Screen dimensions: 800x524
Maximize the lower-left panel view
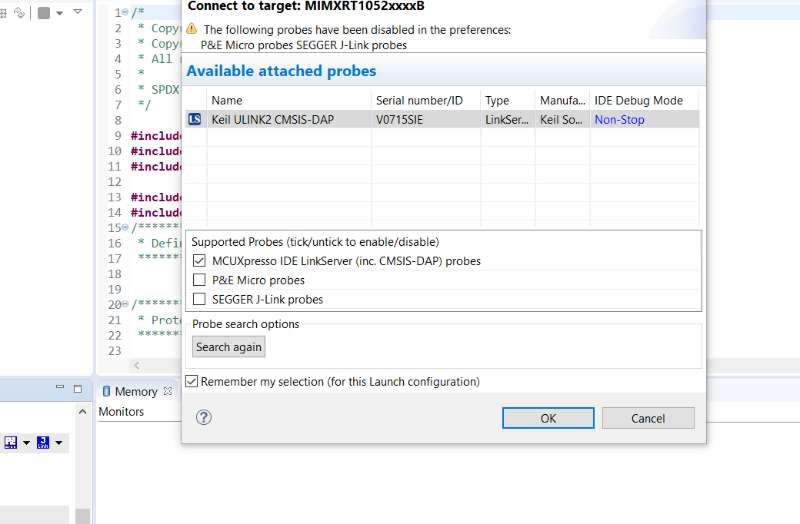click(77, 389)
